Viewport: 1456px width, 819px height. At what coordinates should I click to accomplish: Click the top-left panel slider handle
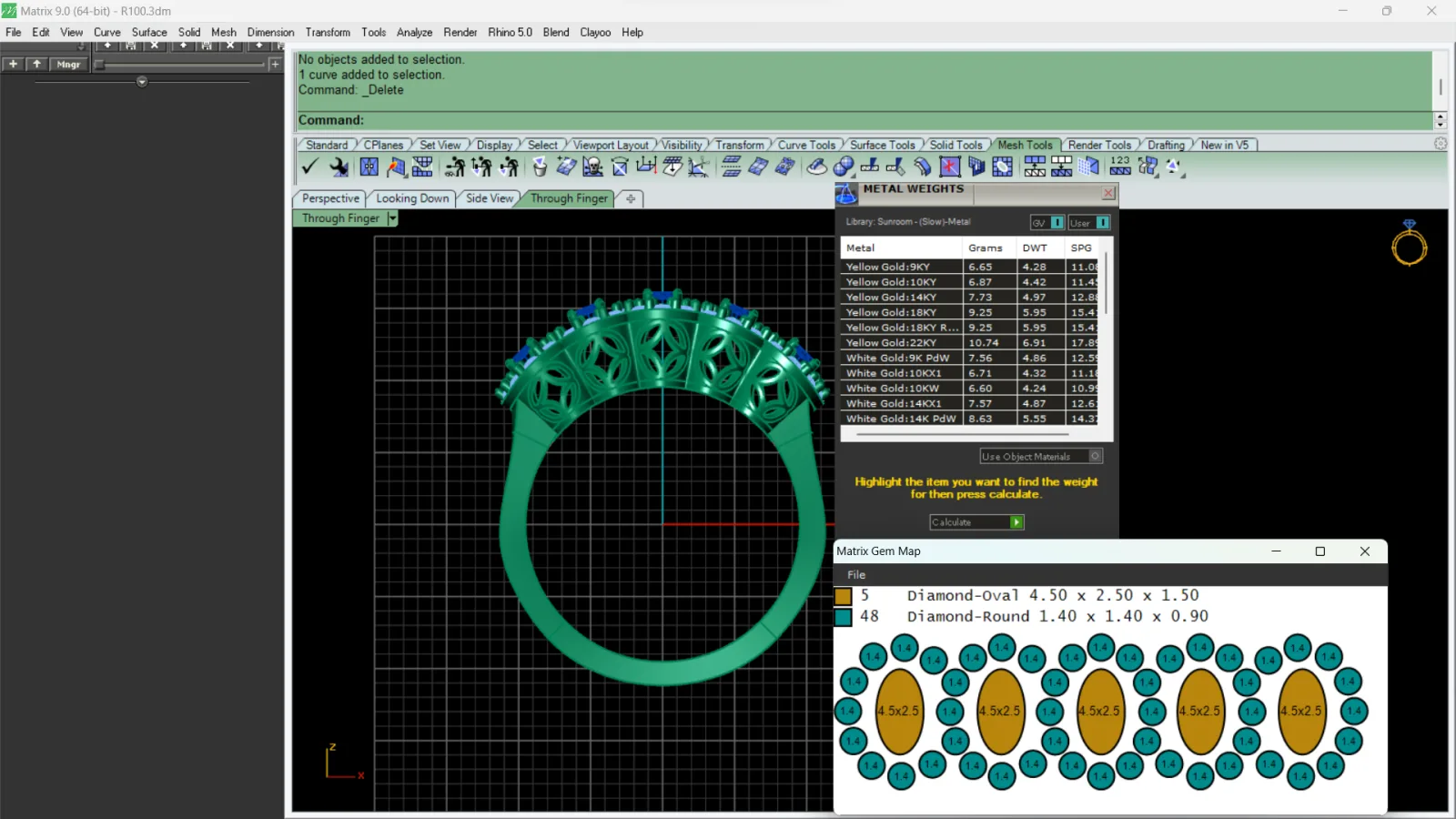tap(99, 65)
